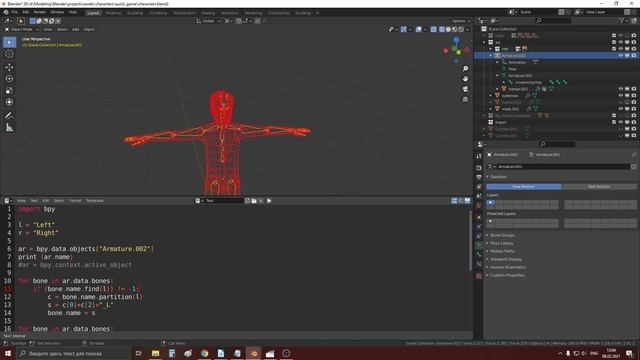The width and height of the screenshot is (640, 360).
Task: Toggle first armature Layers cell
Action: tap(490, 202)
